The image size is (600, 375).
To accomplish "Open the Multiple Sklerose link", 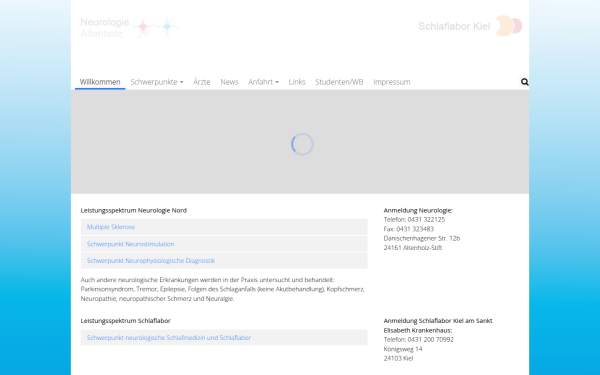I will tap(111, 227).
